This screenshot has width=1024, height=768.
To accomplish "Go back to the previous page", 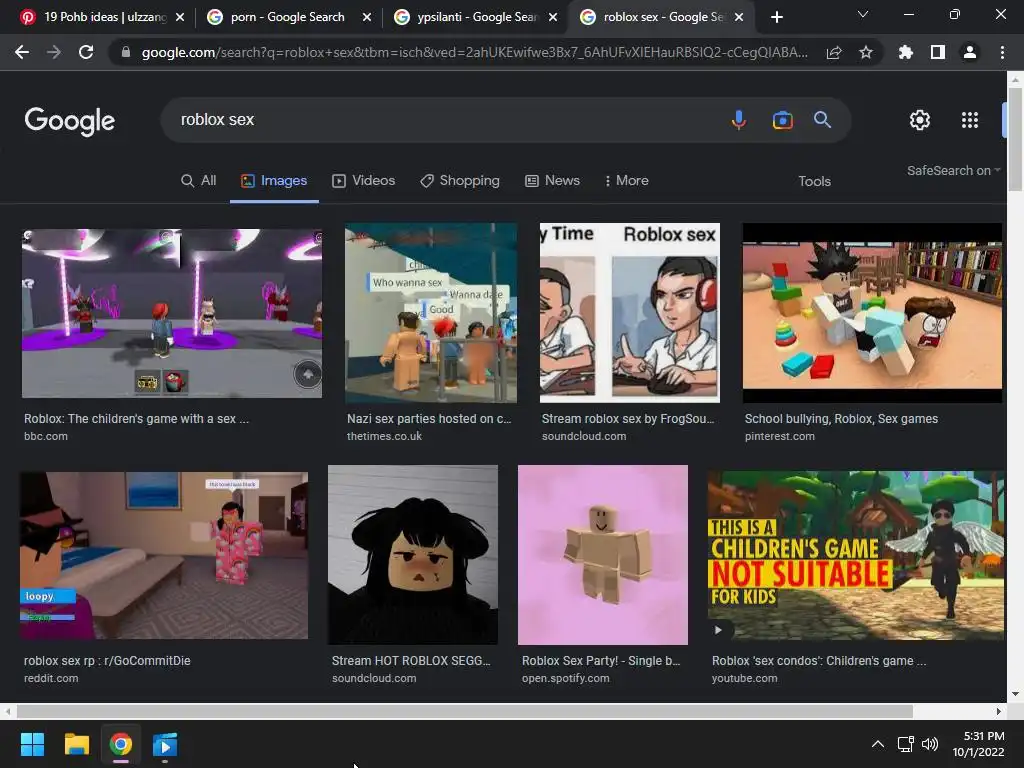I will point(22,52).
